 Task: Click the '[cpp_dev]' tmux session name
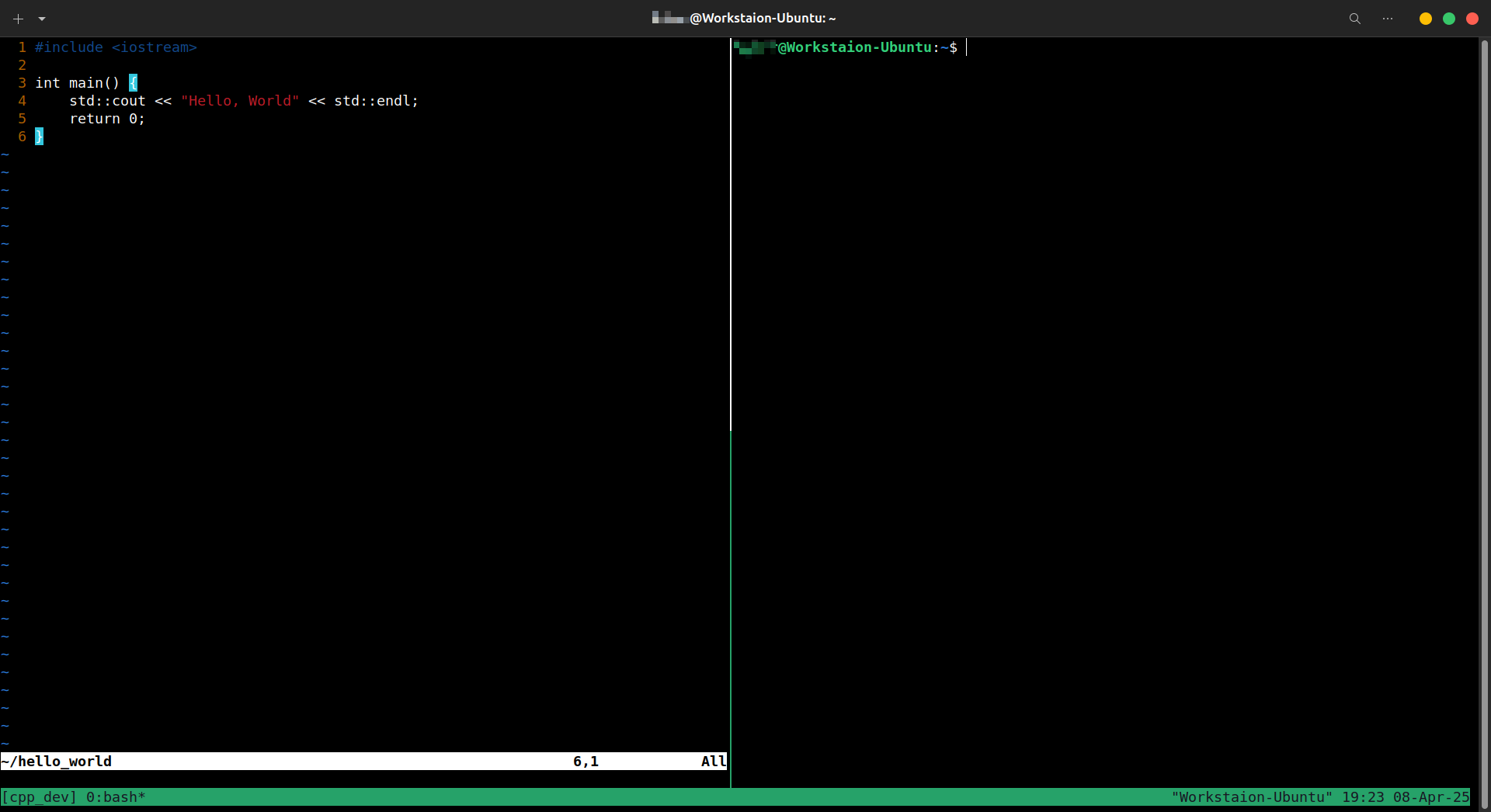[x=39, y=797]
